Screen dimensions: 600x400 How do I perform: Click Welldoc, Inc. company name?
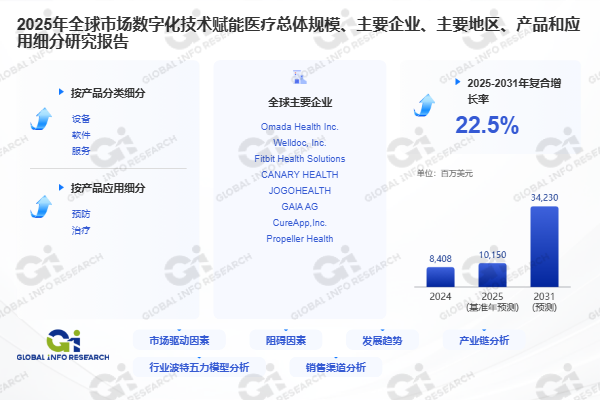(300, 143)
